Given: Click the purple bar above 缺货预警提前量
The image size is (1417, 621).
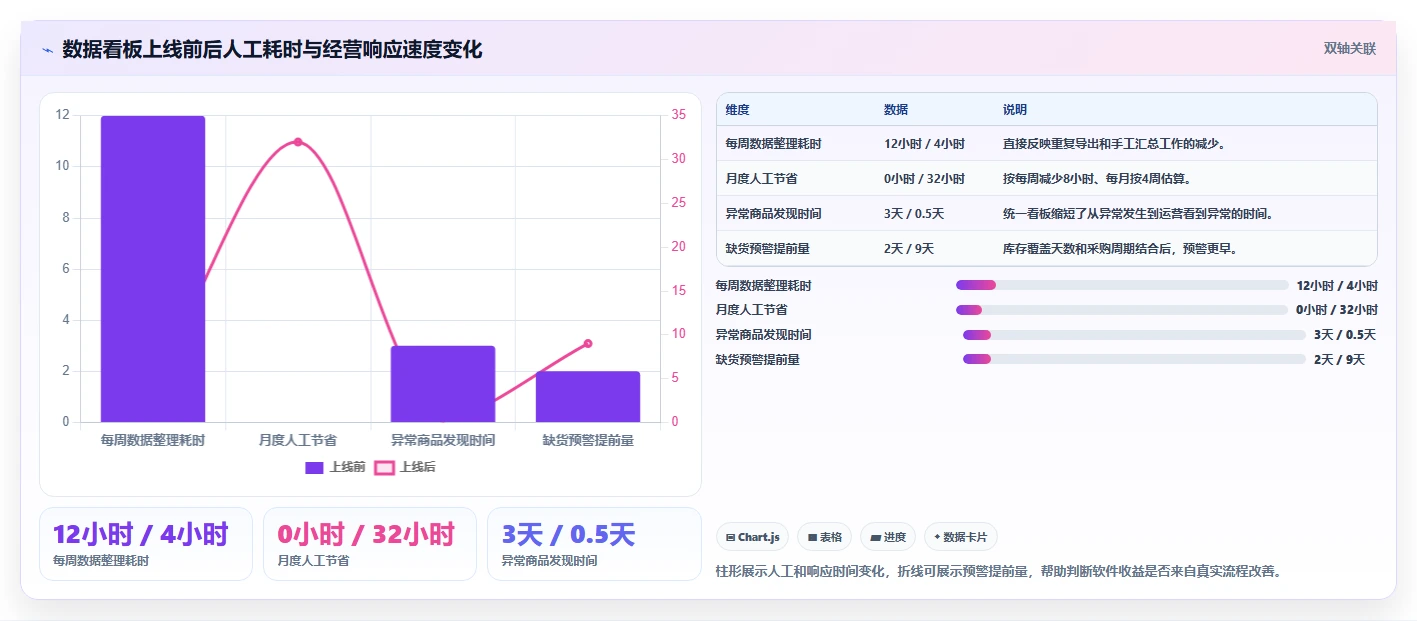Looking at the screenshot, I should point(588,397).
